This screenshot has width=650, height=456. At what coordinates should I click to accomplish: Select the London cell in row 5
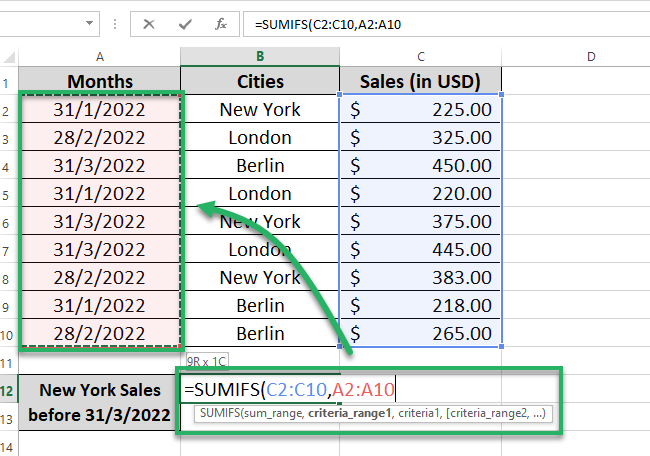coord(260,193)
